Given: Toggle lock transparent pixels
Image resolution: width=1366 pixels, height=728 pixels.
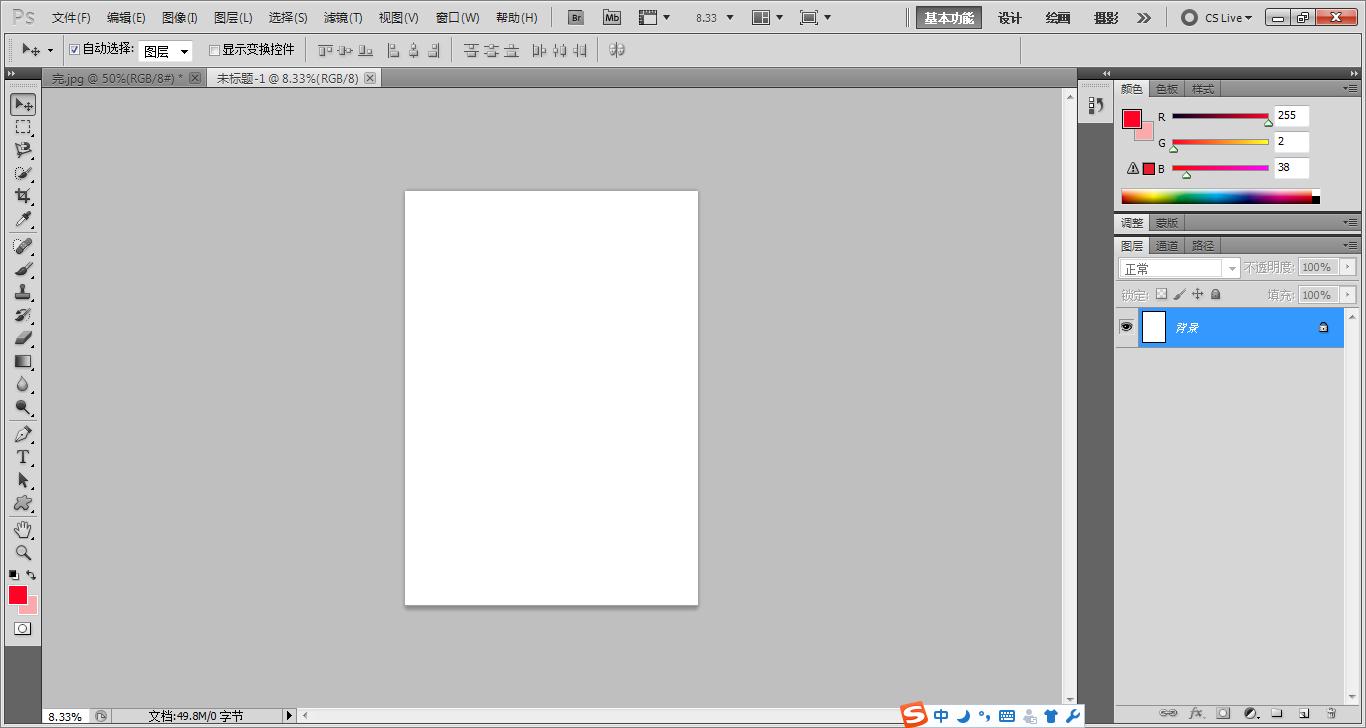Looking at the screenshot, I should click(1161, 294).
